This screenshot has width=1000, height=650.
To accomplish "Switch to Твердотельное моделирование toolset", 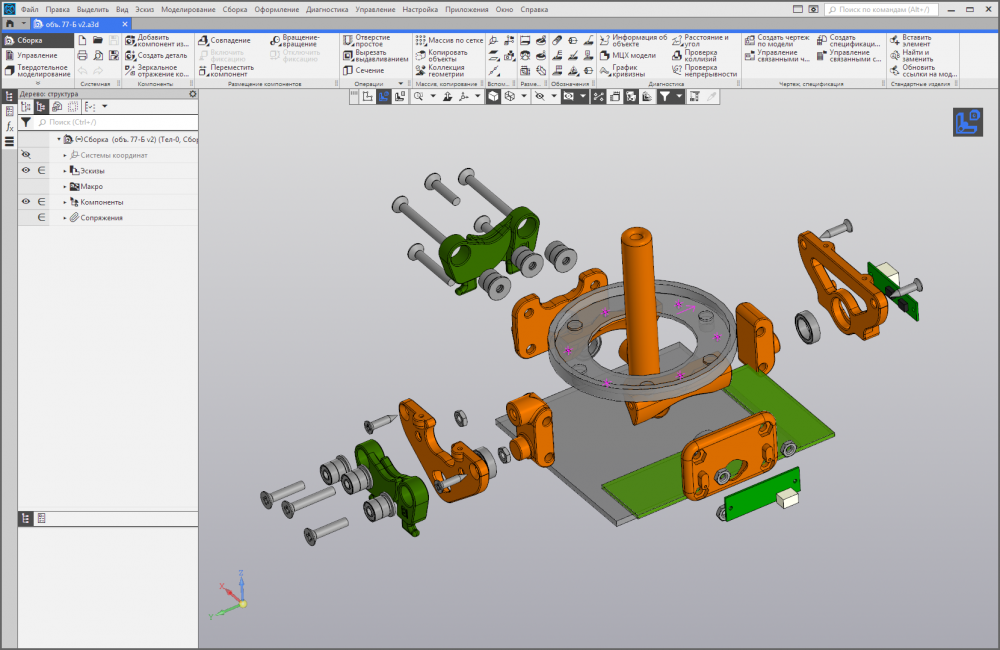I will 42,71.
